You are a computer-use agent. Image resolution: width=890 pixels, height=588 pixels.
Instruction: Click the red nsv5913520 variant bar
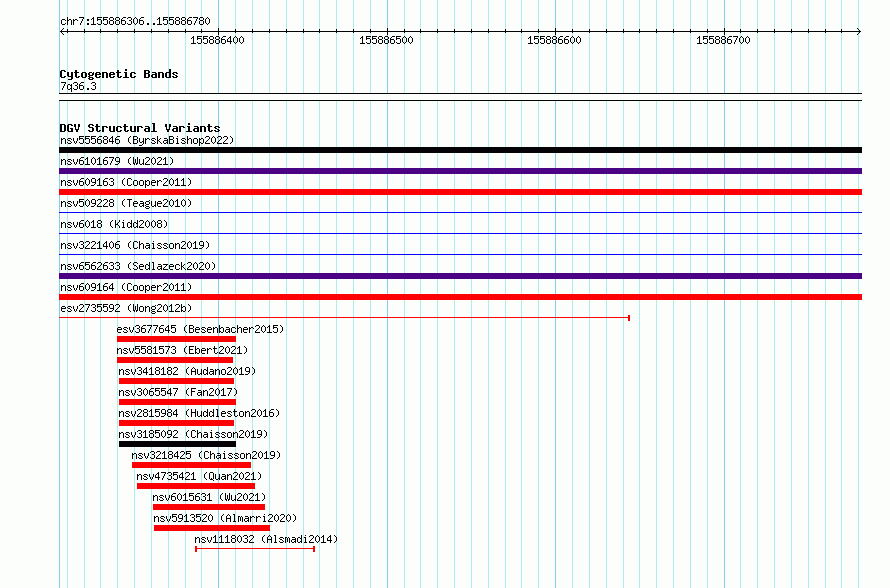pos(212,528)
